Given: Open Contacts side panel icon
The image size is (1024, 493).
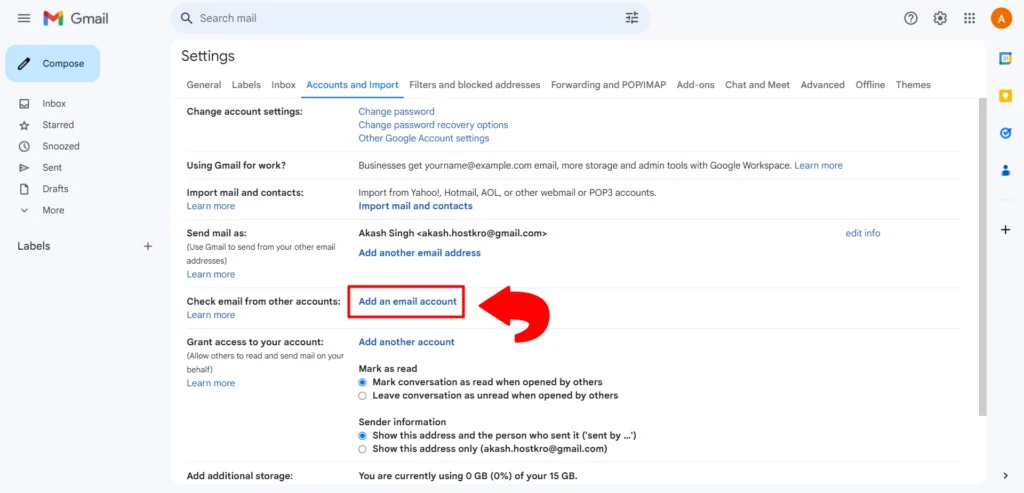Looking at the screenshot, I should coord(1006,170).
